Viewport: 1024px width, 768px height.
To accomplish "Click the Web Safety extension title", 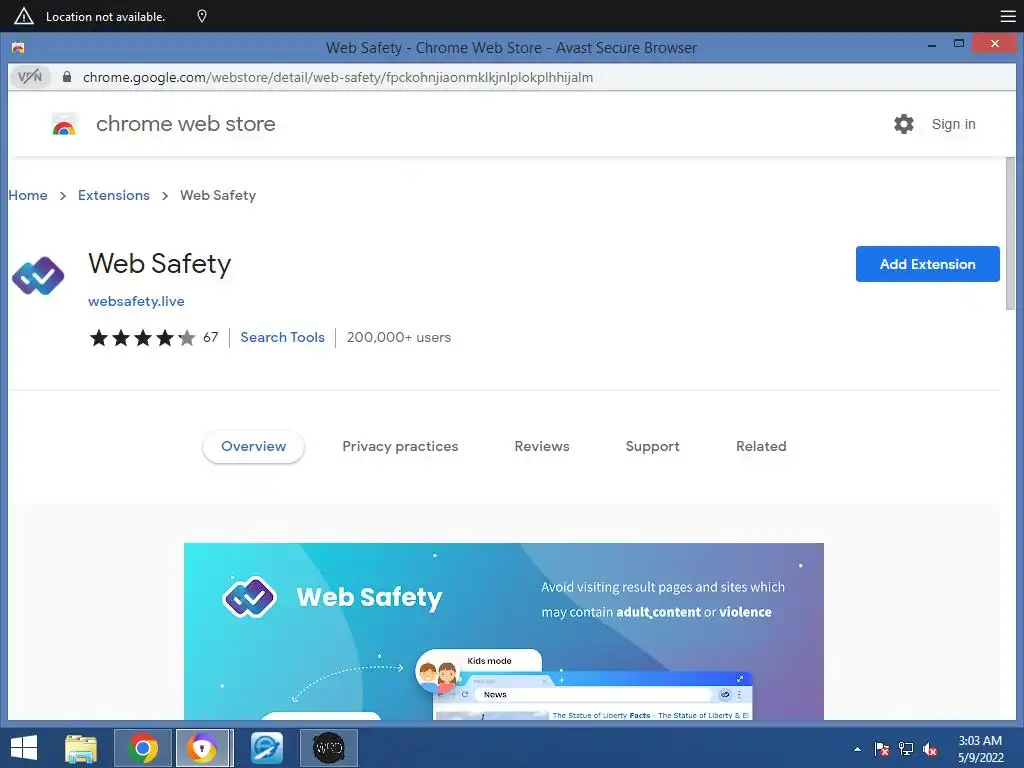I will click(160, 264).
